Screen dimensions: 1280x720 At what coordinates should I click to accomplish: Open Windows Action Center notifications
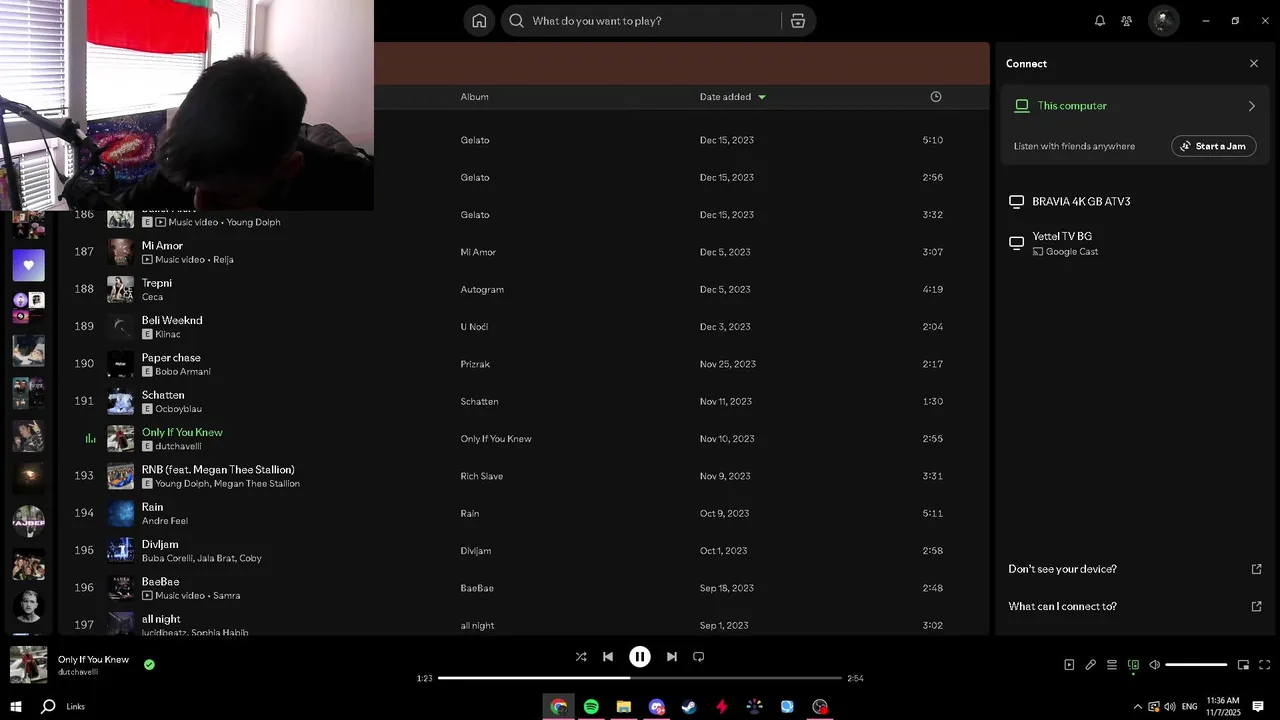point(1258,707)
